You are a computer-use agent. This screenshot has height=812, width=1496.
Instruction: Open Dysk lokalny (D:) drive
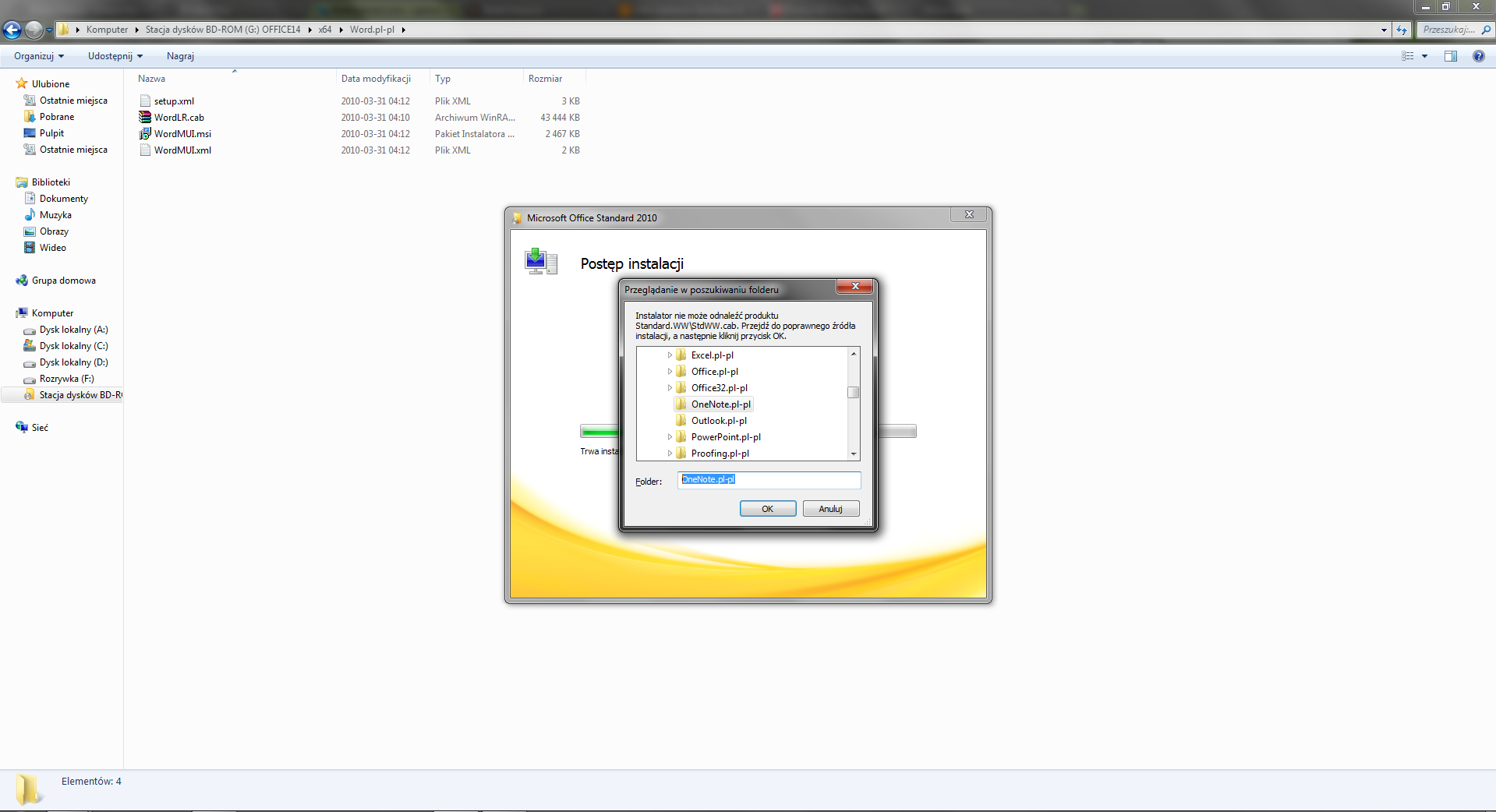73,362
